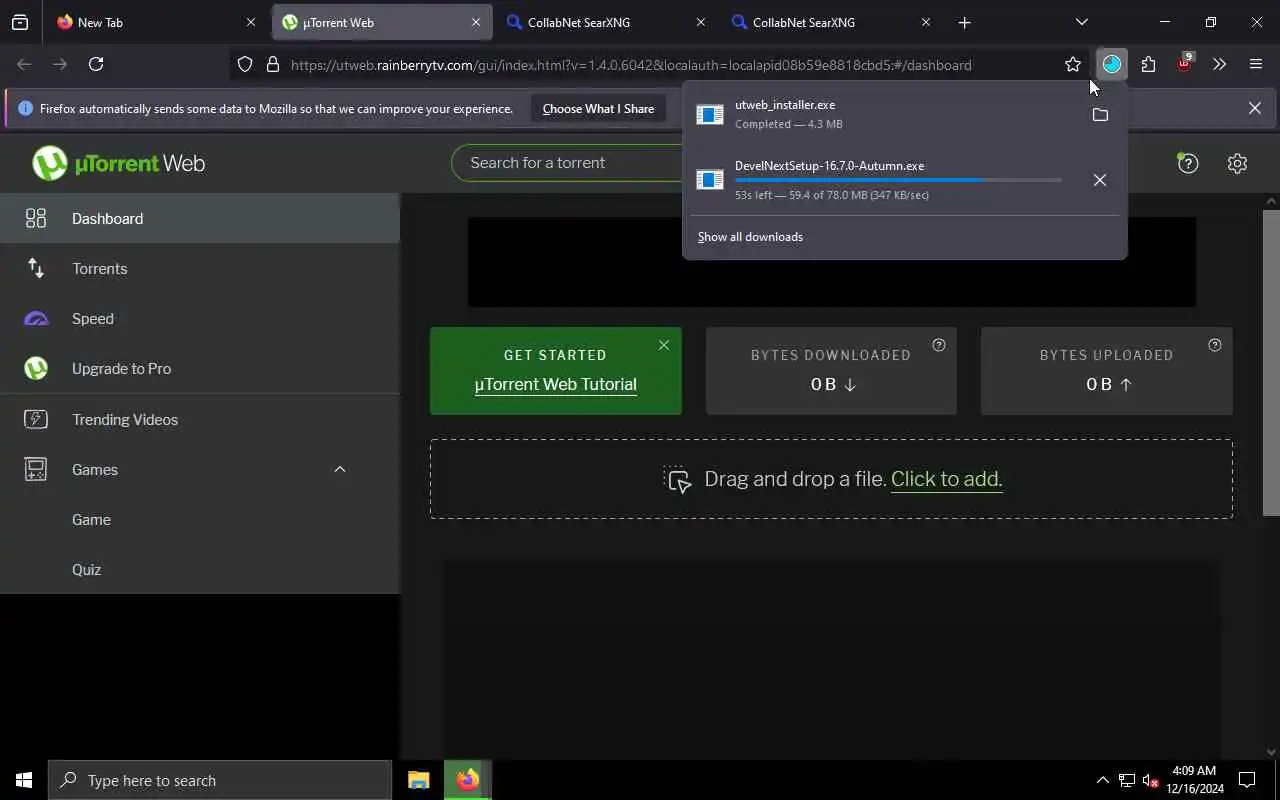
Task: Click the µTorrent Web logo
Action: [118, 163]
